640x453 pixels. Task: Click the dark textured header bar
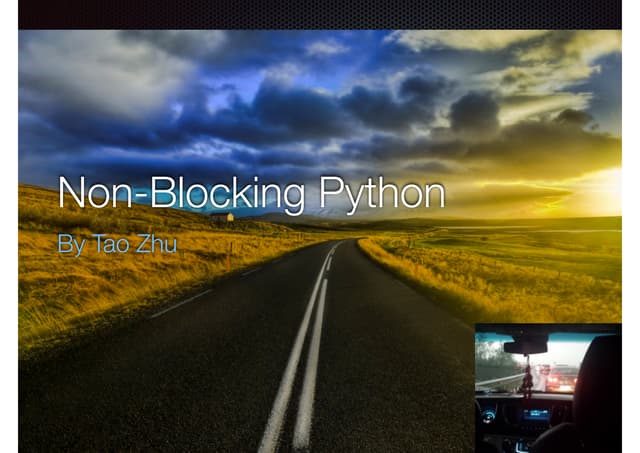point(320,14)
